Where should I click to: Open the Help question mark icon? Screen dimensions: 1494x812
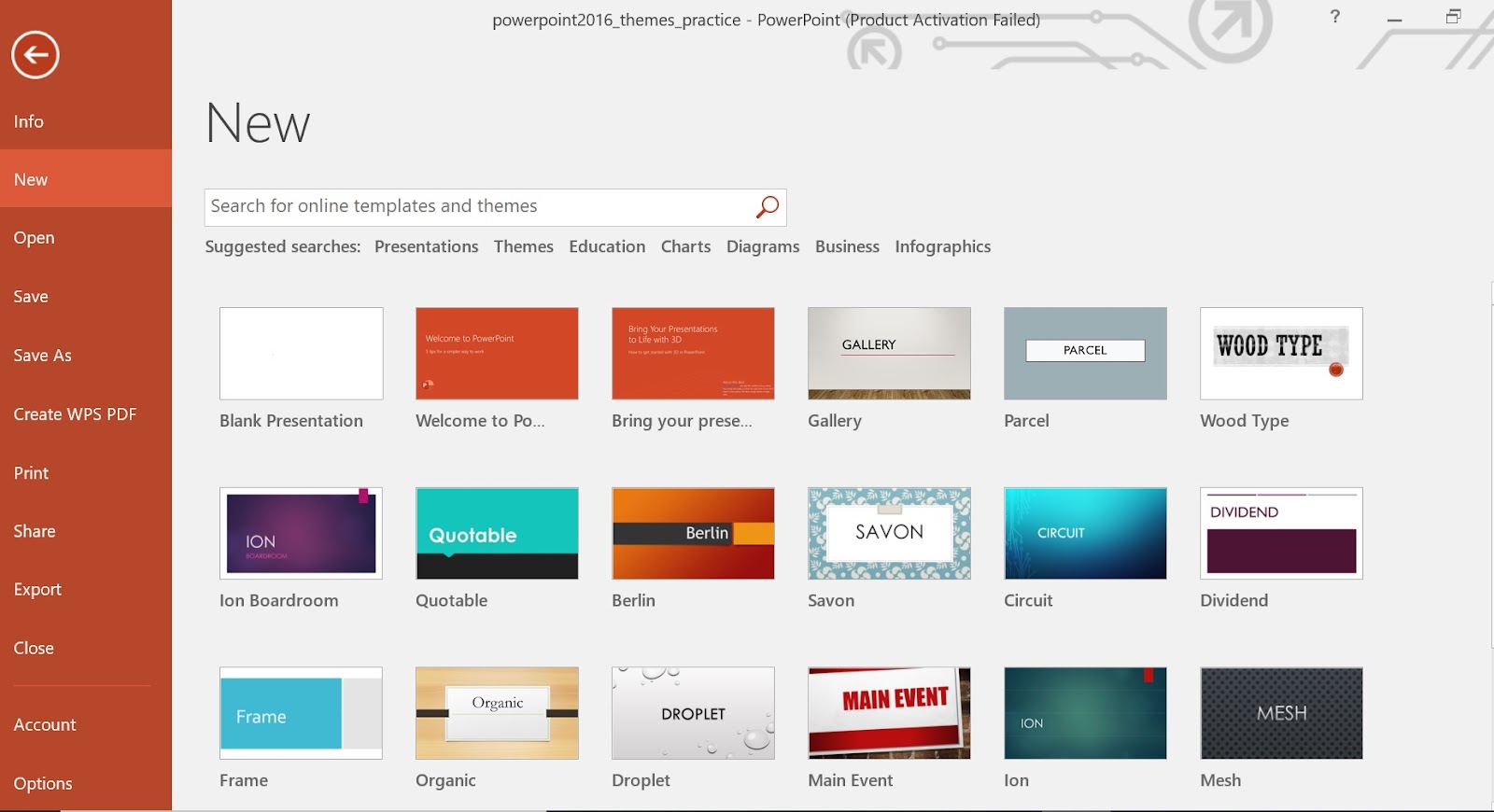(1335, 17)
